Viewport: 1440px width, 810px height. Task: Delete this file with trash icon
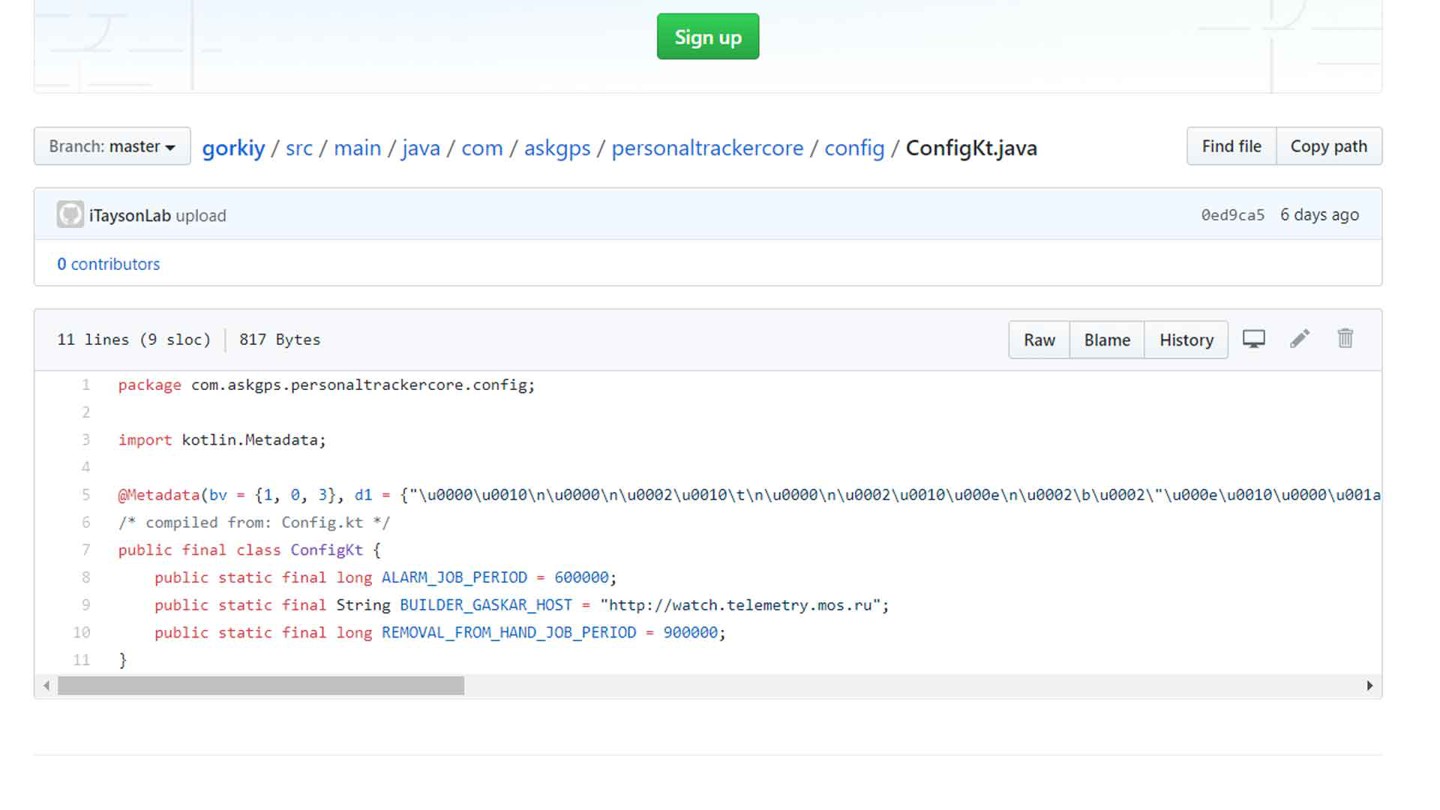1345,338
